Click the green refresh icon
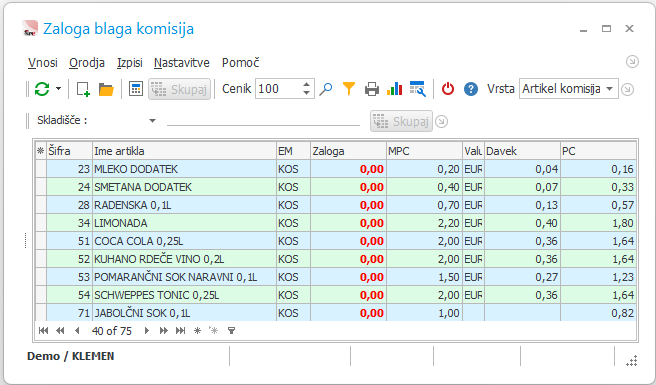The height and width of the screenshot is (385, 656). [x=42, y=89]
